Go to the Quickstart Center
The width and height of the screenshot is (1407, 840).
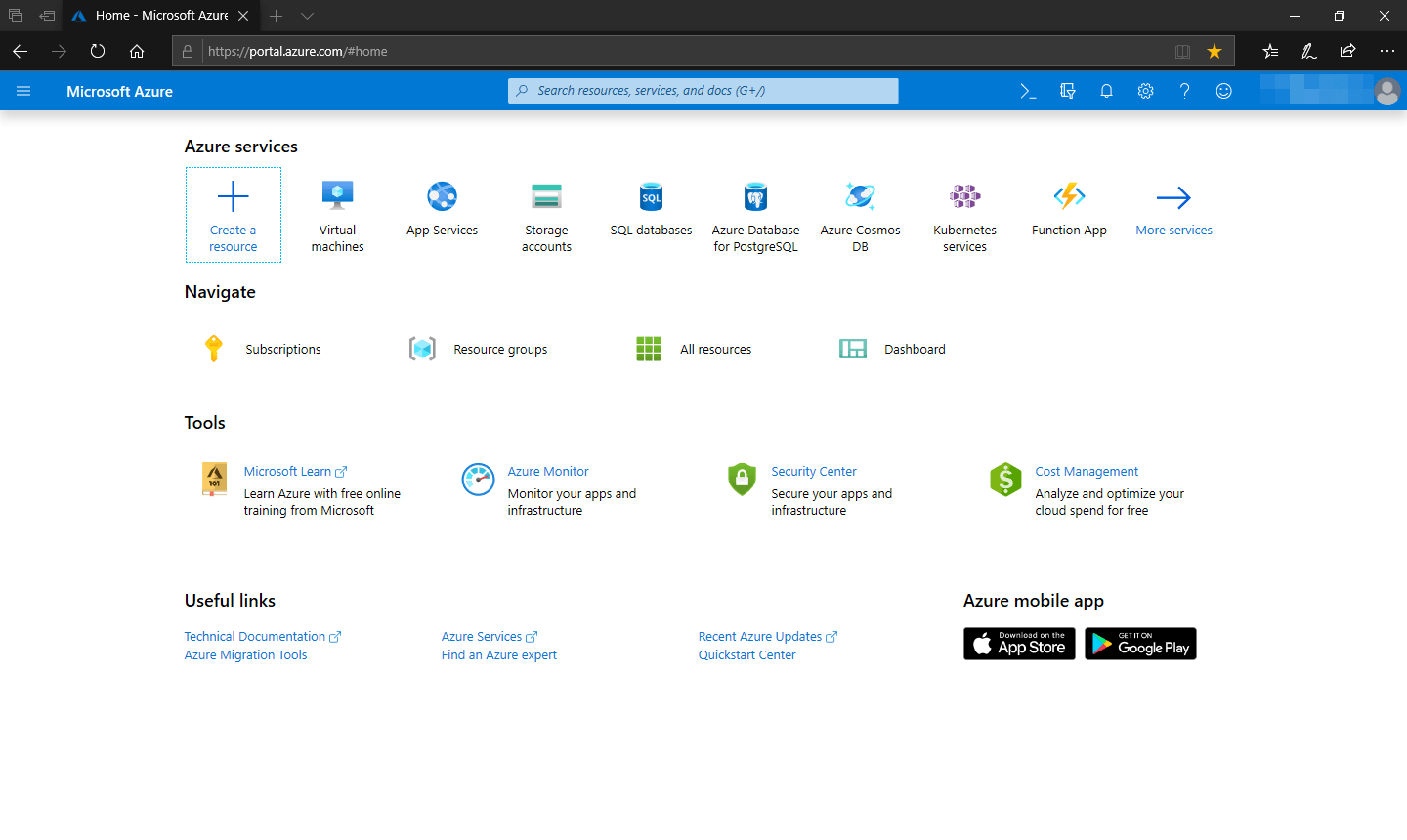[746, 654]
